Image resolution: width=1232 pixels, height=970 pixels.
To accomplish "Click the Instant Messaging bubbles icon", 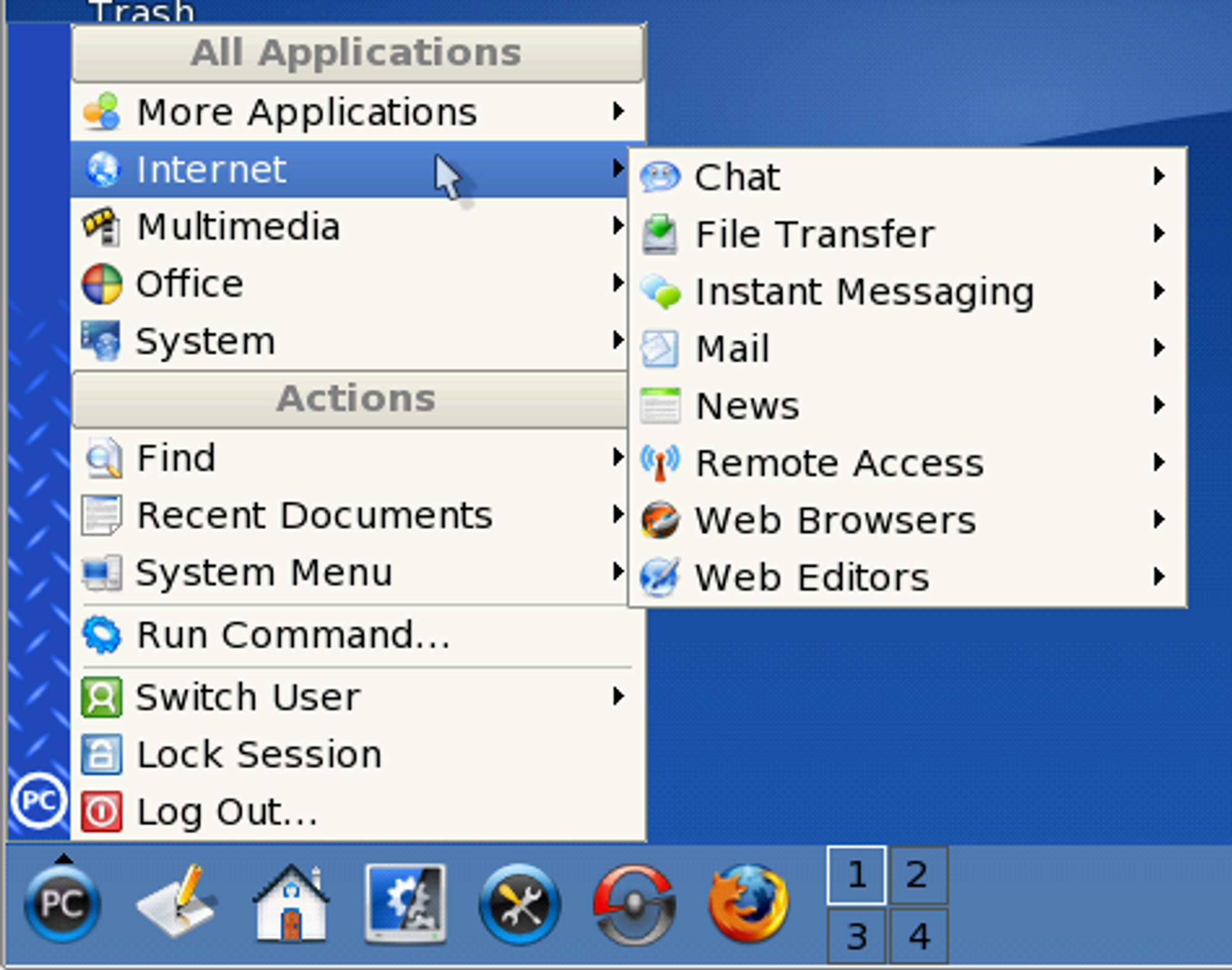I will coord(660,291).
